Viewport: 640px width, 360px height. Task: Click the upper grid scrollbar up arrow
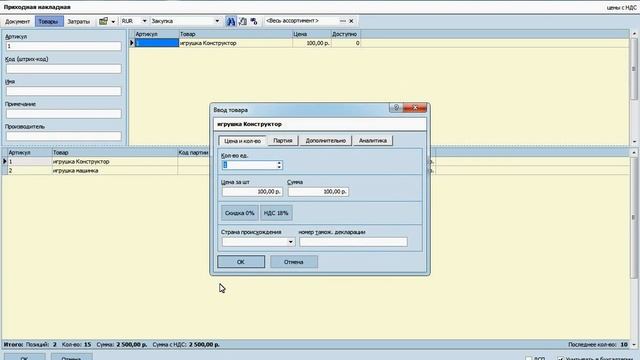634,34
